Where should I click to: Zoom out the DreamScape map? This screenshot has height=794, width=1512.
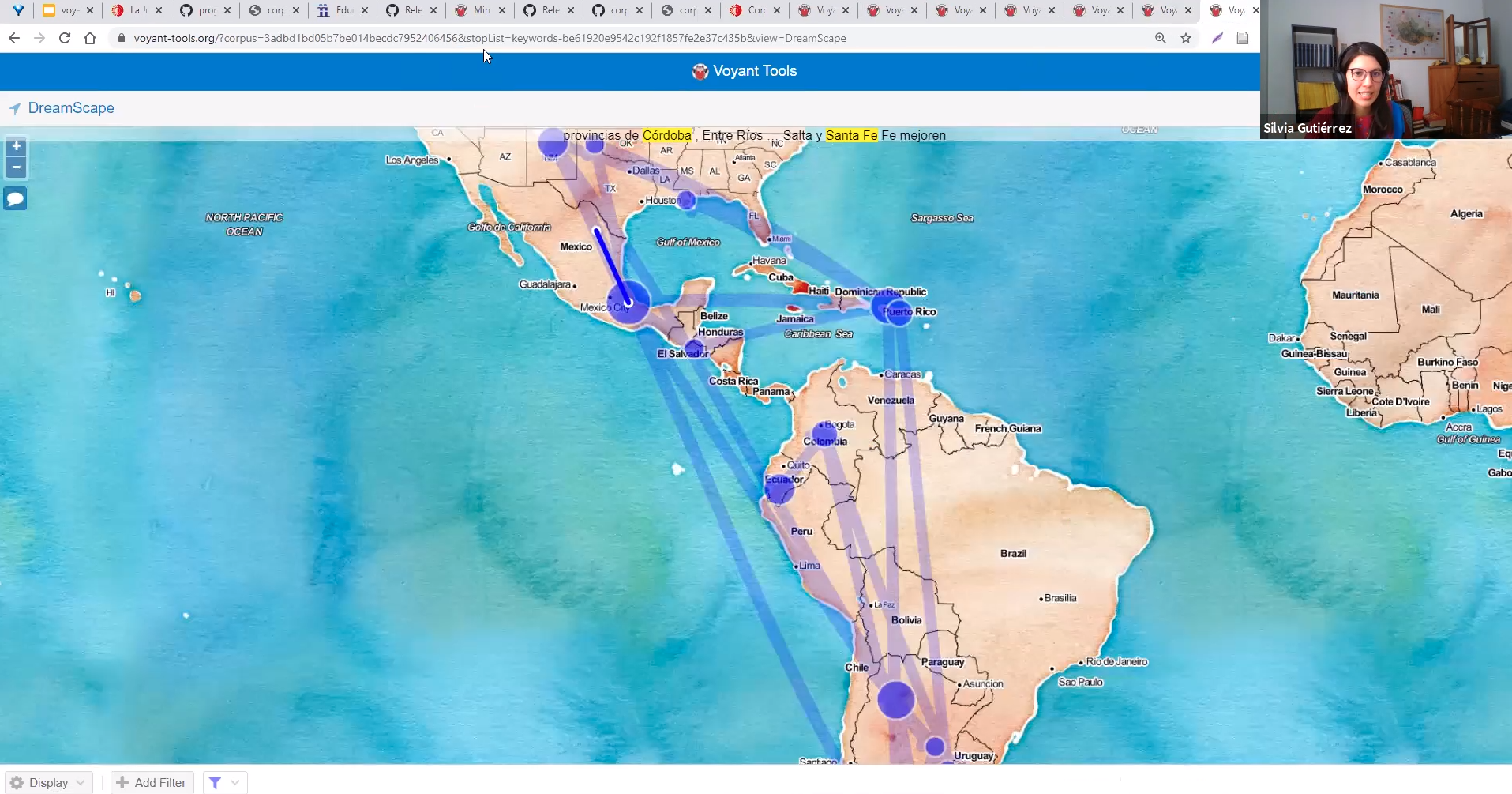pos(16,167)
